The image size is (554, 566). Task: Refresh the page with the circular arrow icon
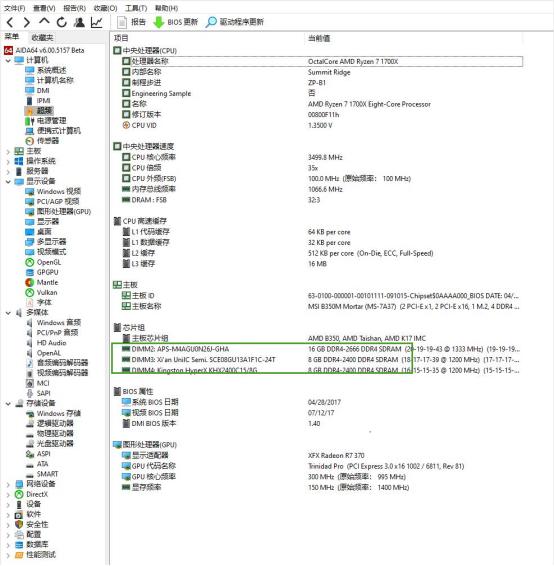62,22
